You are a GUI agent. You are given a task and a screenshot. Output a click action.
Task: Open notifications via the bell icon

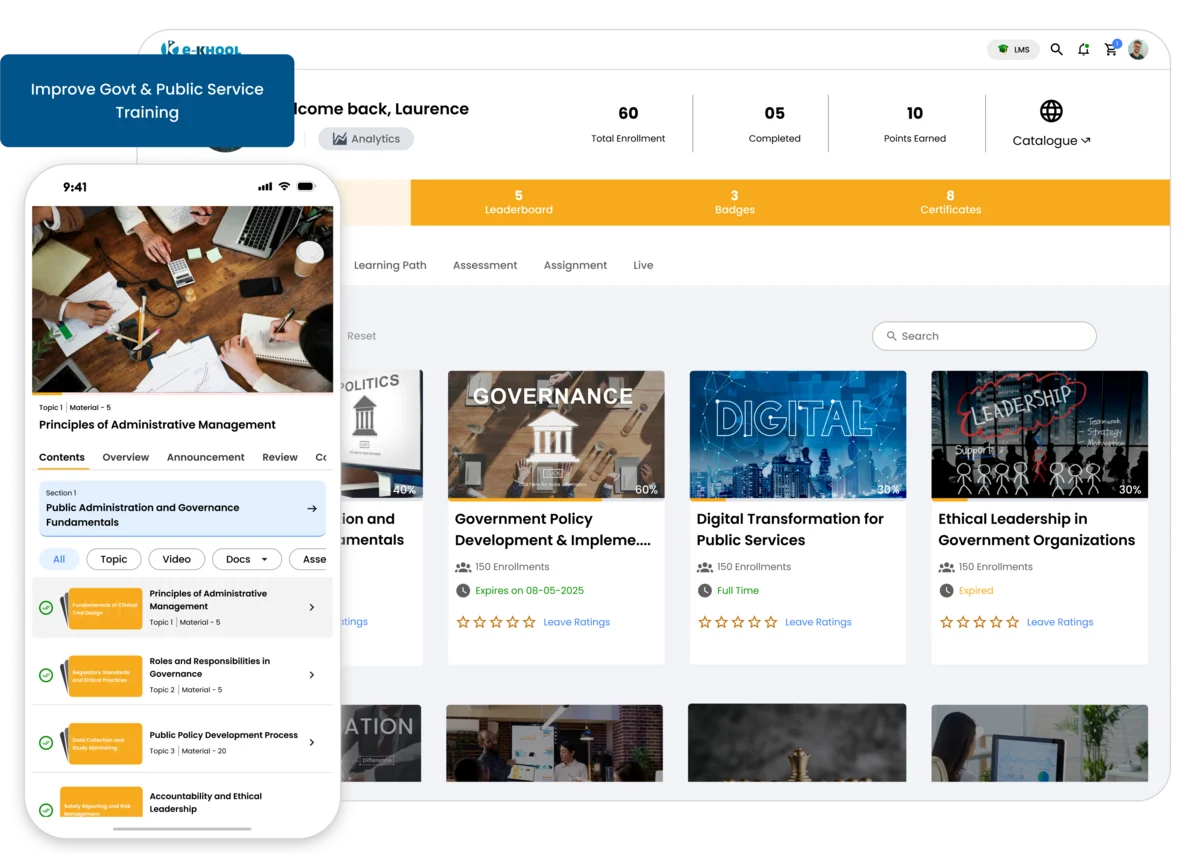click(x=1084, y=48)
